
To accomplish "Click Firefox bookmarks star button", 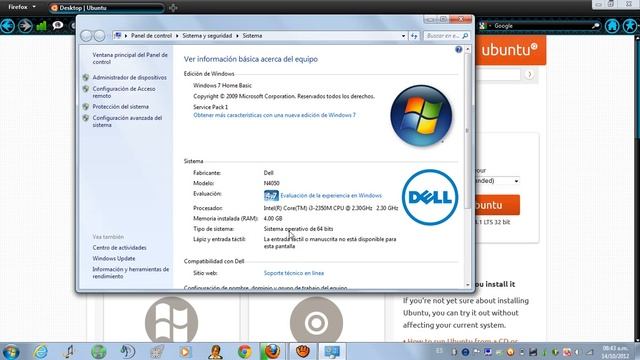I will (x=630, y=26).
